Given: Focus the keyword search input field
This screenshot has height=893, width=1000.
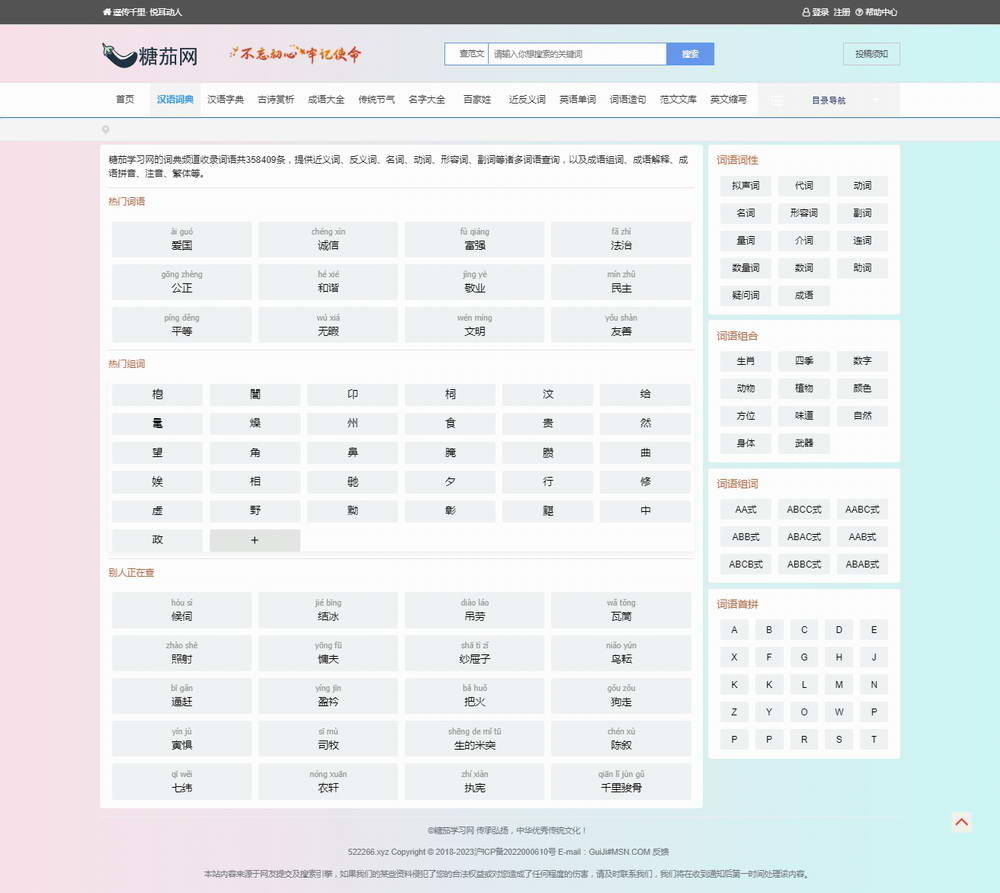Looking at the screenshot, I should [x=577, y=54].
